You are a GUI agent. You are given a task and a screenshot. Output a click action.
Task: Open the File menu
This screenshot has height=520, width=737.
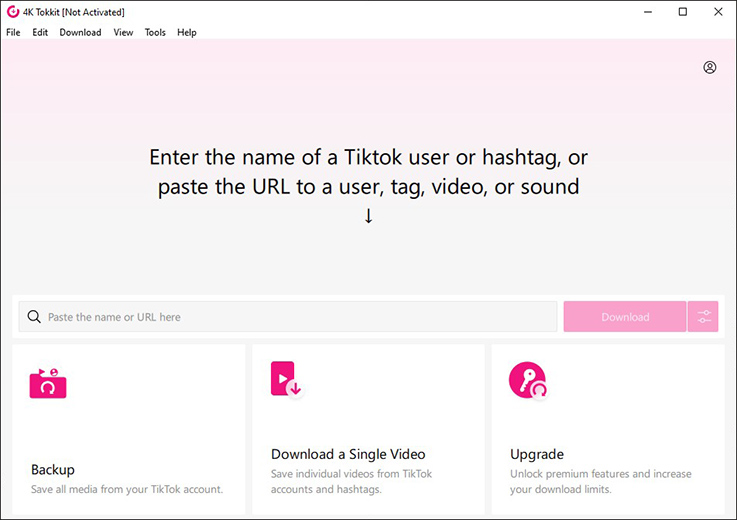pyautogui.click(x=13, y=32)
